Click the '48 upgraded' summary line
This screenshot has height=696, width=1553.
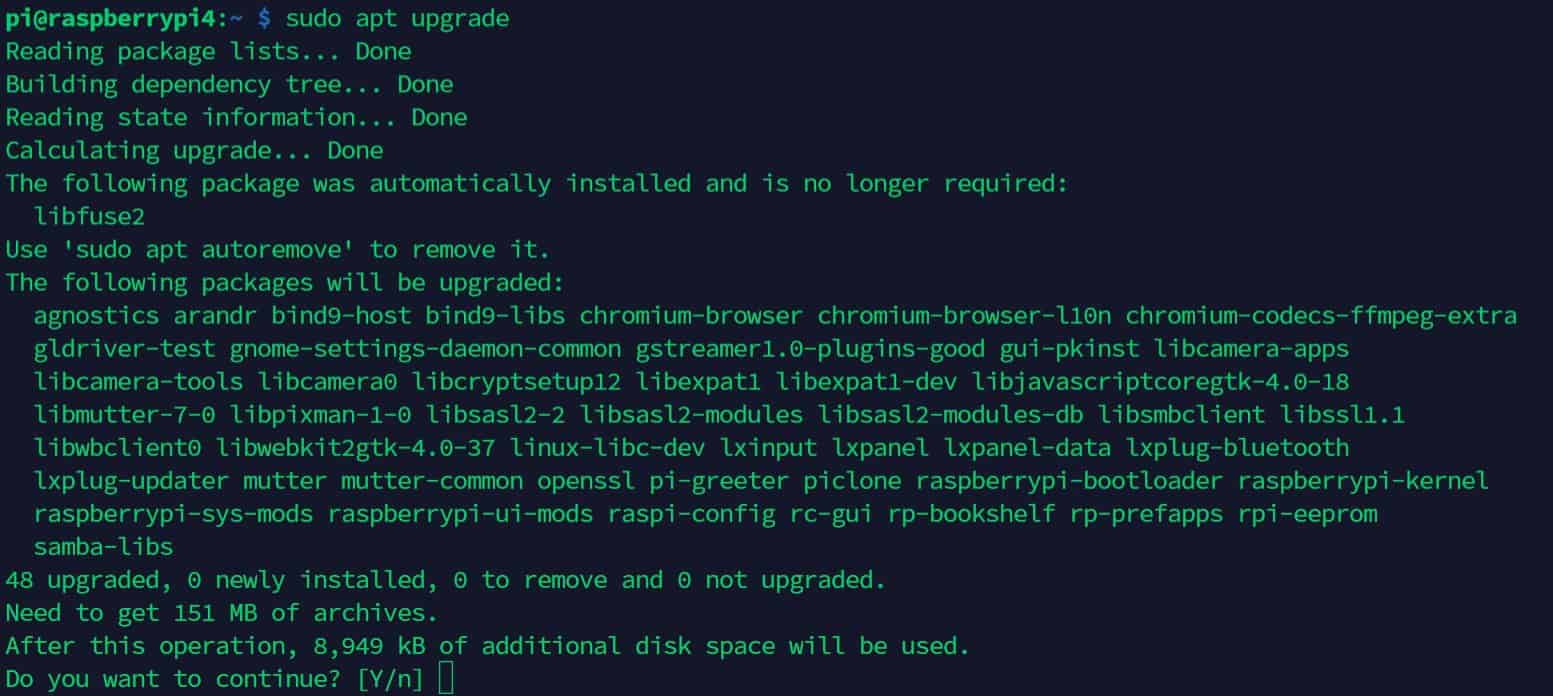point(445,579)
